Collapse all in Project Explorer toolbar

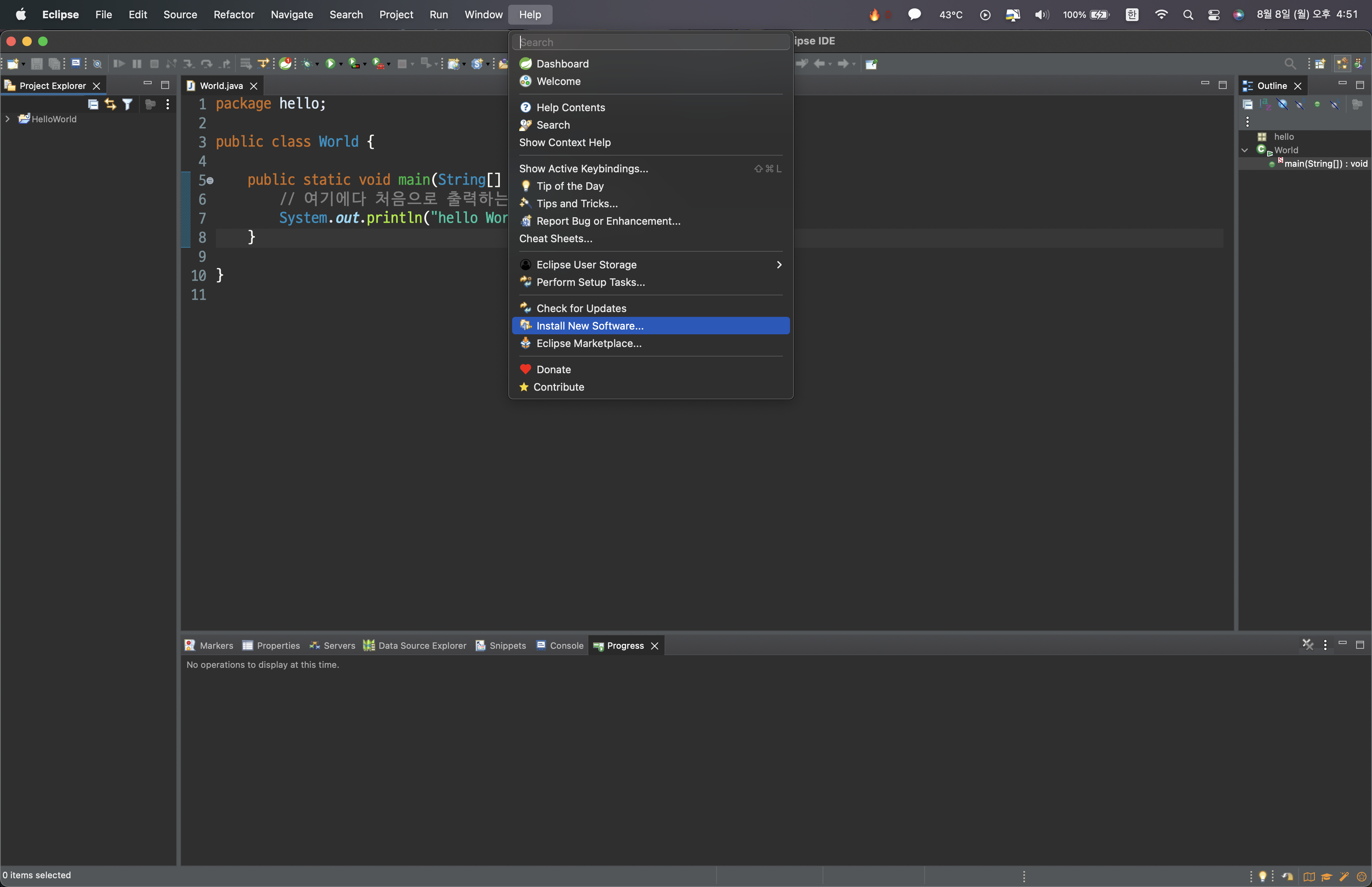click(x=92, y=104)
